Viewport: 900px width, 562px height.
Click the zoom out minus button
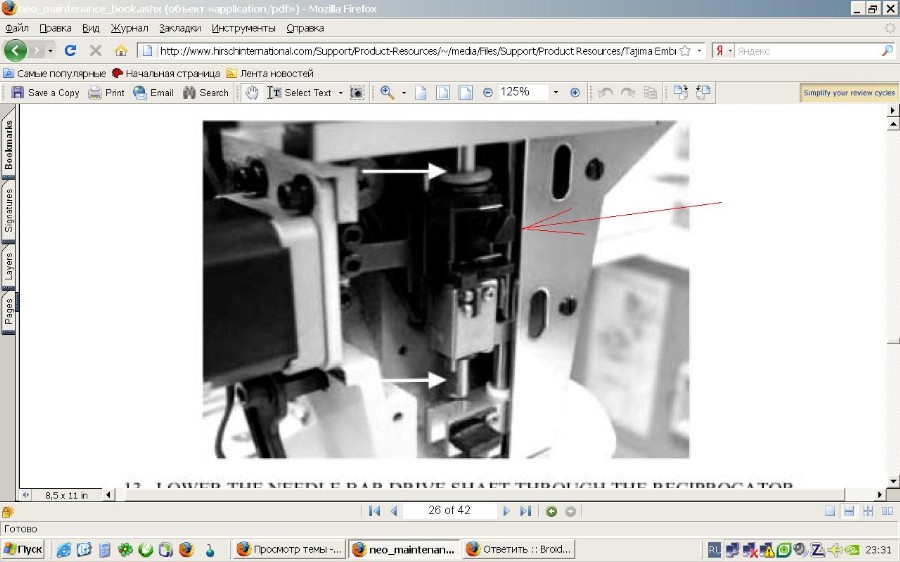click(488, 92)
